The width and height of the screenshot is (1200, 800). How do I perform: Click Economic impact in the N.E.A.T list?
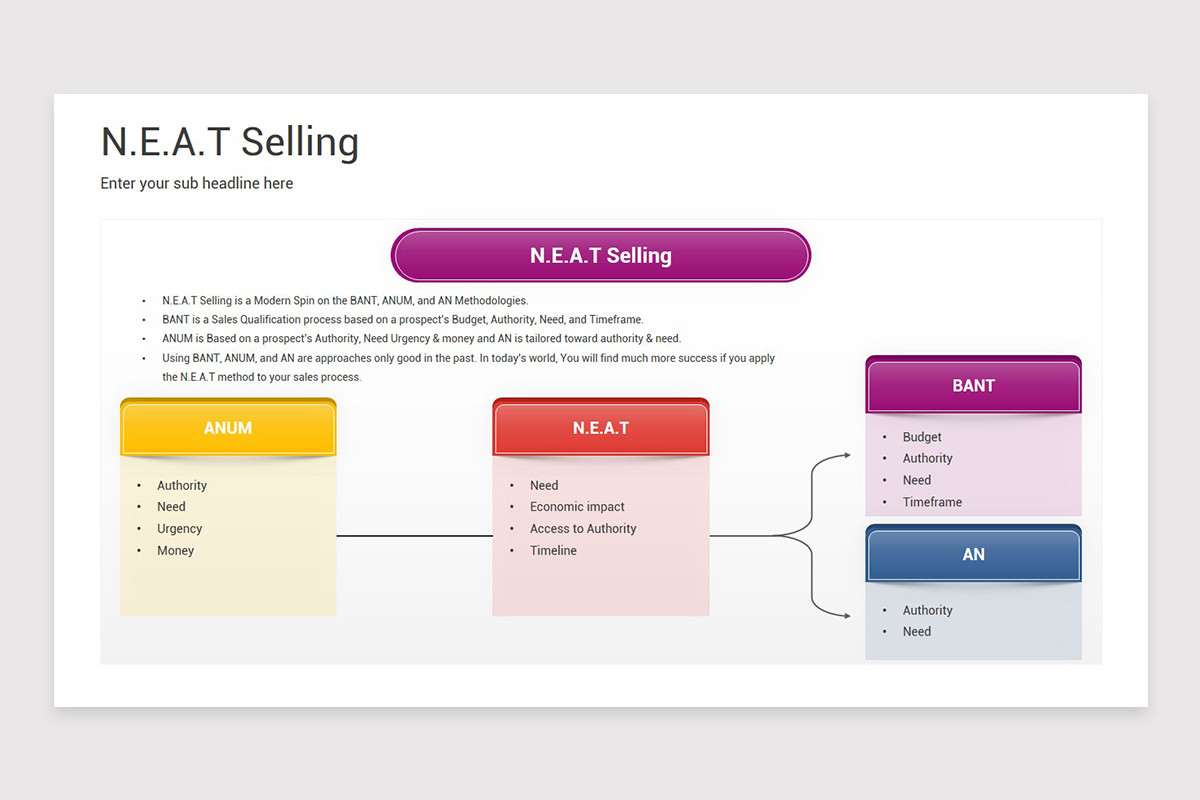[577, 507]
